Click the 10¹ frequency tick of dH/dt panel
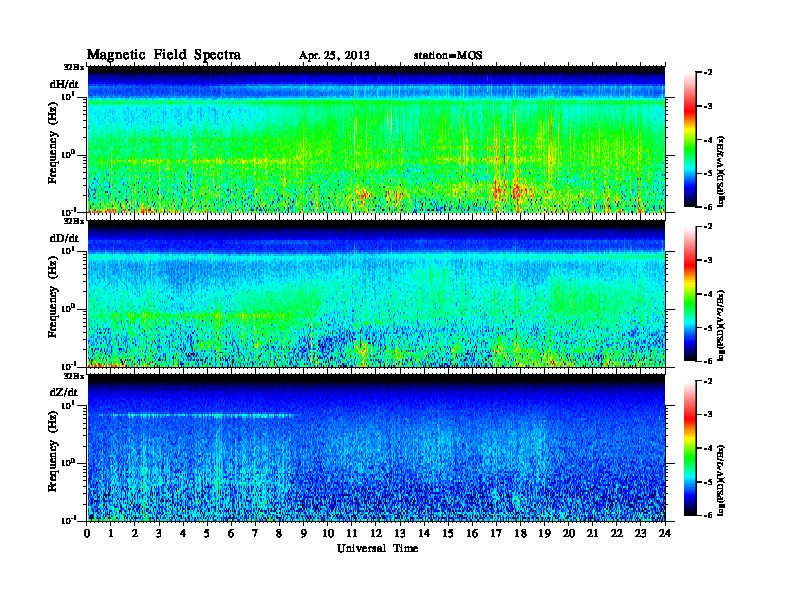 tap(67, 97)
